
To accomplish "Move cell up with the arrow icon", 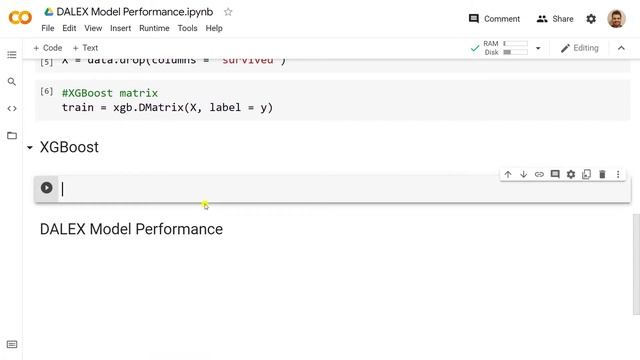I will click(x=508, y=175).
